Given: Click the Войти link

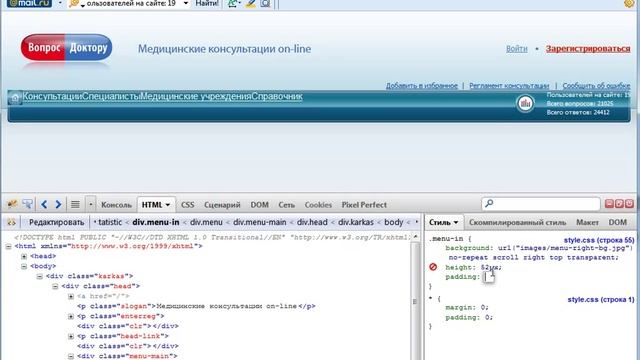Looking at the screenshot, I should [x=517, y=49].
